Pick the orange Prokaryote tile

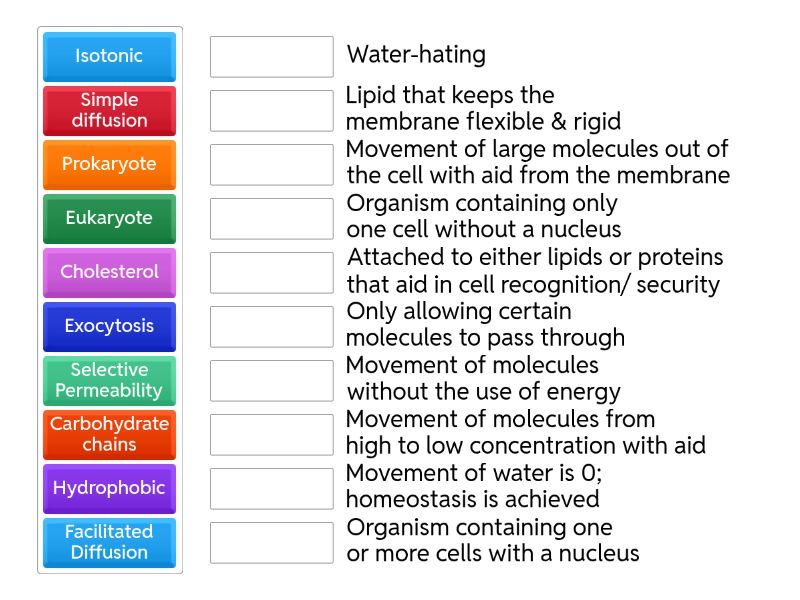pos(109,164)
